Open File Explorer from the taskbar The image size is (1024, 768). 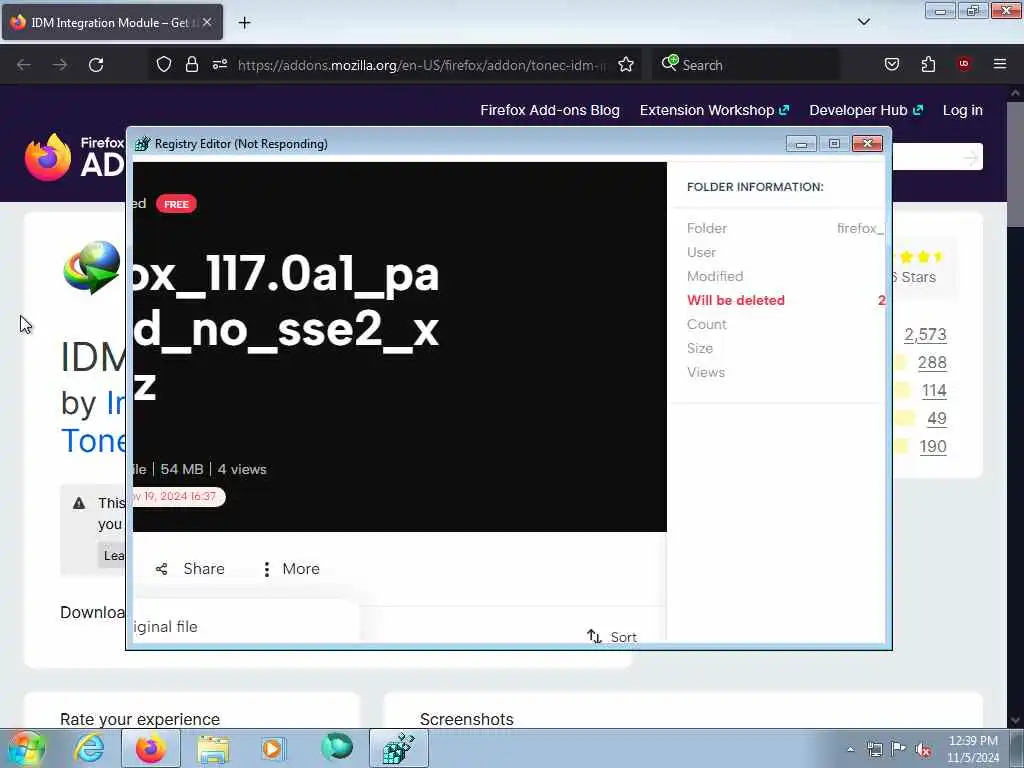tap(213, 749)
